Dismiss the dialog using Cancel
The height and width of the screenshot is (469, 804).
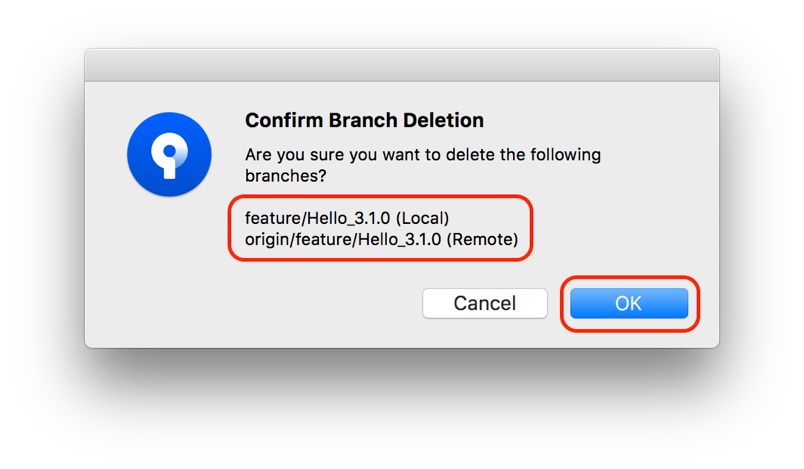(x=485, y=303)
